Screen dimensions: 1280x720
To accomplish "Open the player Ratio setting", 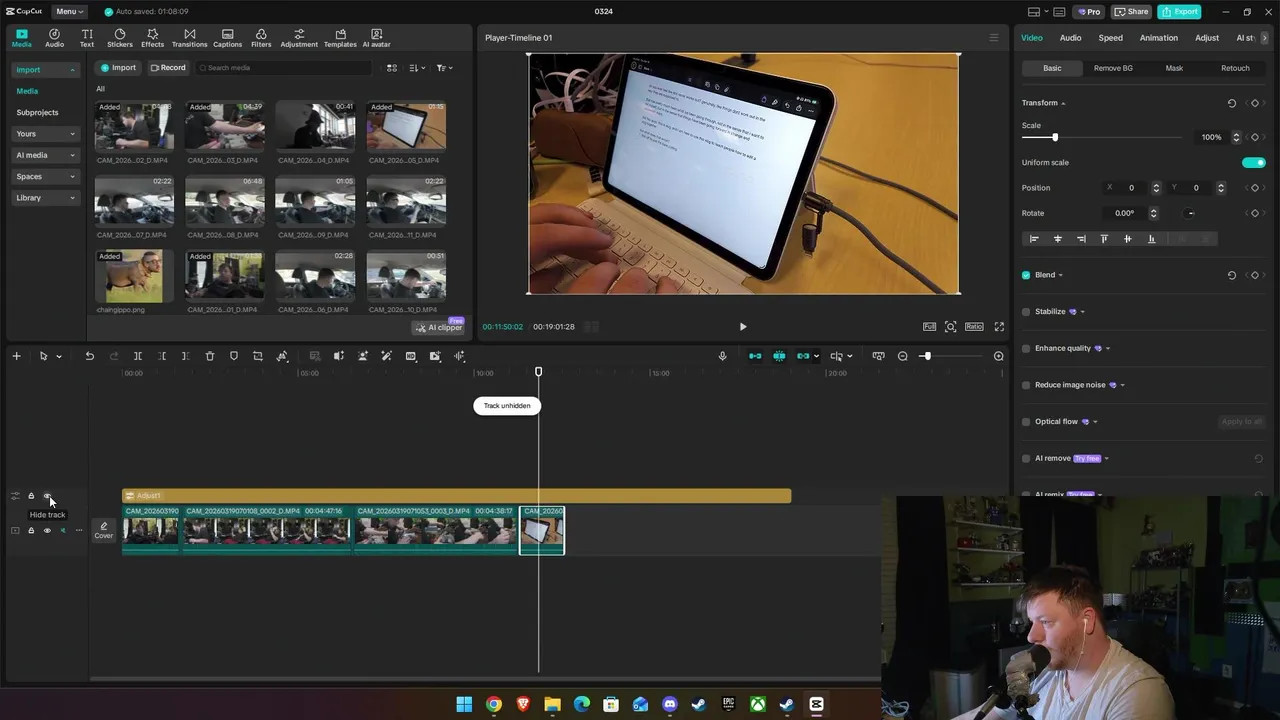I will click(974, 327).
